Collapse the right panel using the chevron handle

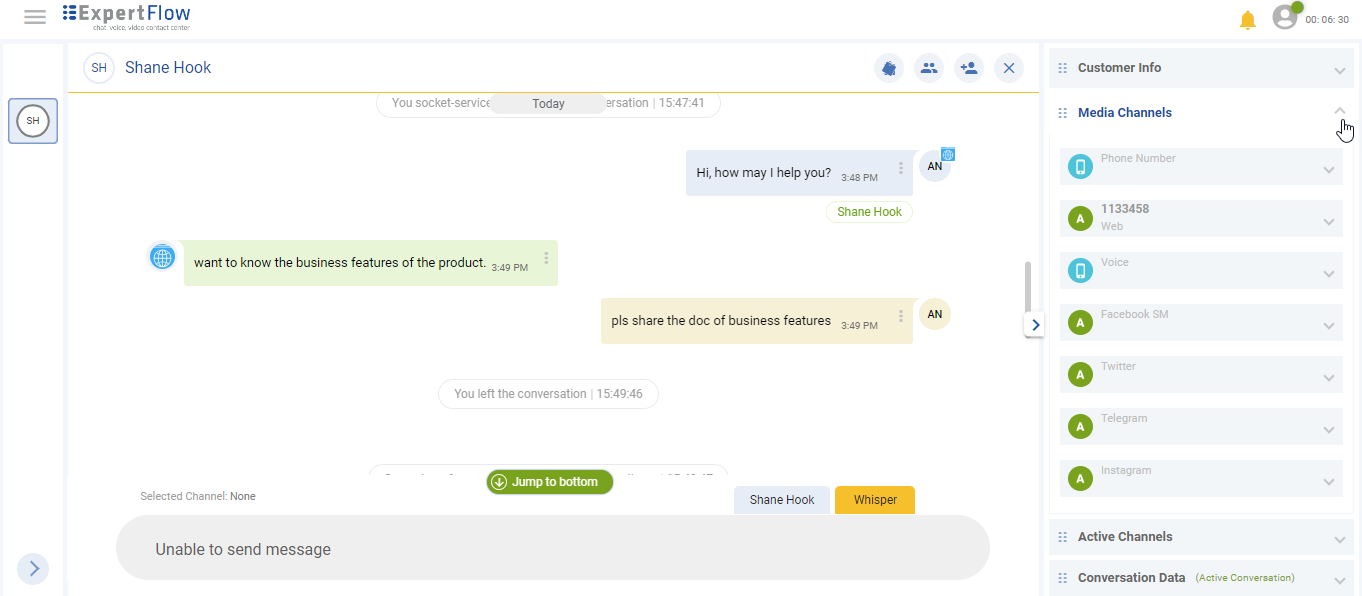click(x=1035, y=325)
